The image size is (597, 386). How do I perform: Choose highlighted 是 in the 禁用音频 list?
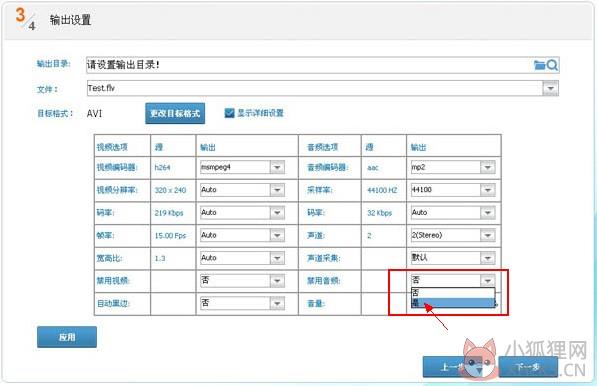(x=453, y=303)
